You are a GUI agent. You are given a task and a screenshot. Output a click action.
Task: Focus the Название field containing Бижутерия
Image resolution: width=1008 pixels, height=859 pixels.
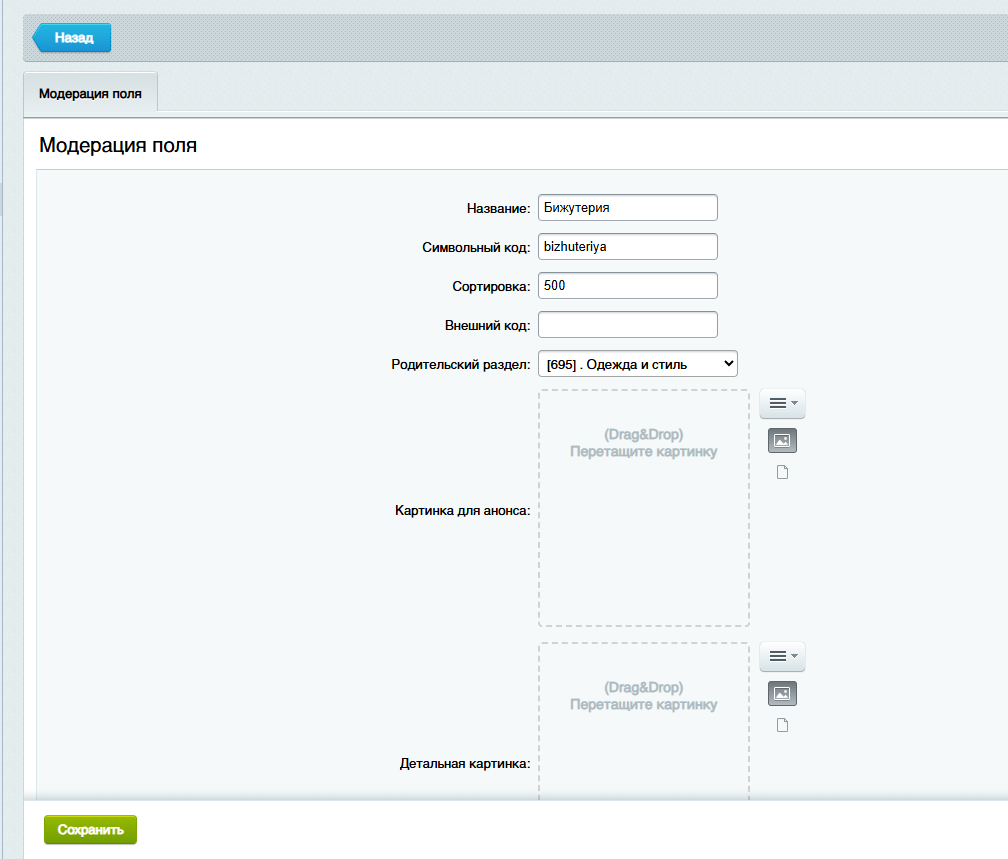click(627, 208)
